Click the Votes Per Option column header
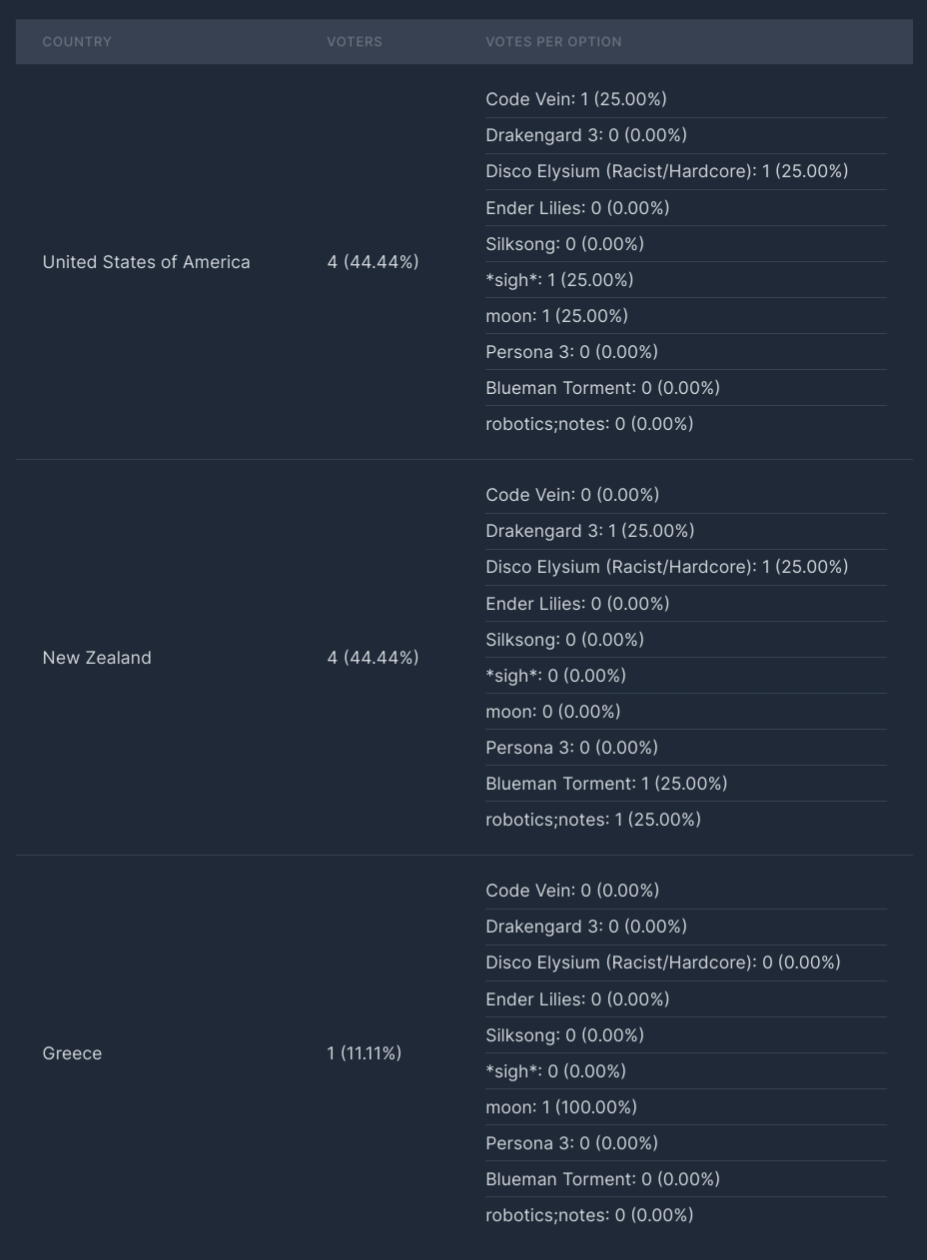The image size is (927, 1260). (x=553, y=42)
